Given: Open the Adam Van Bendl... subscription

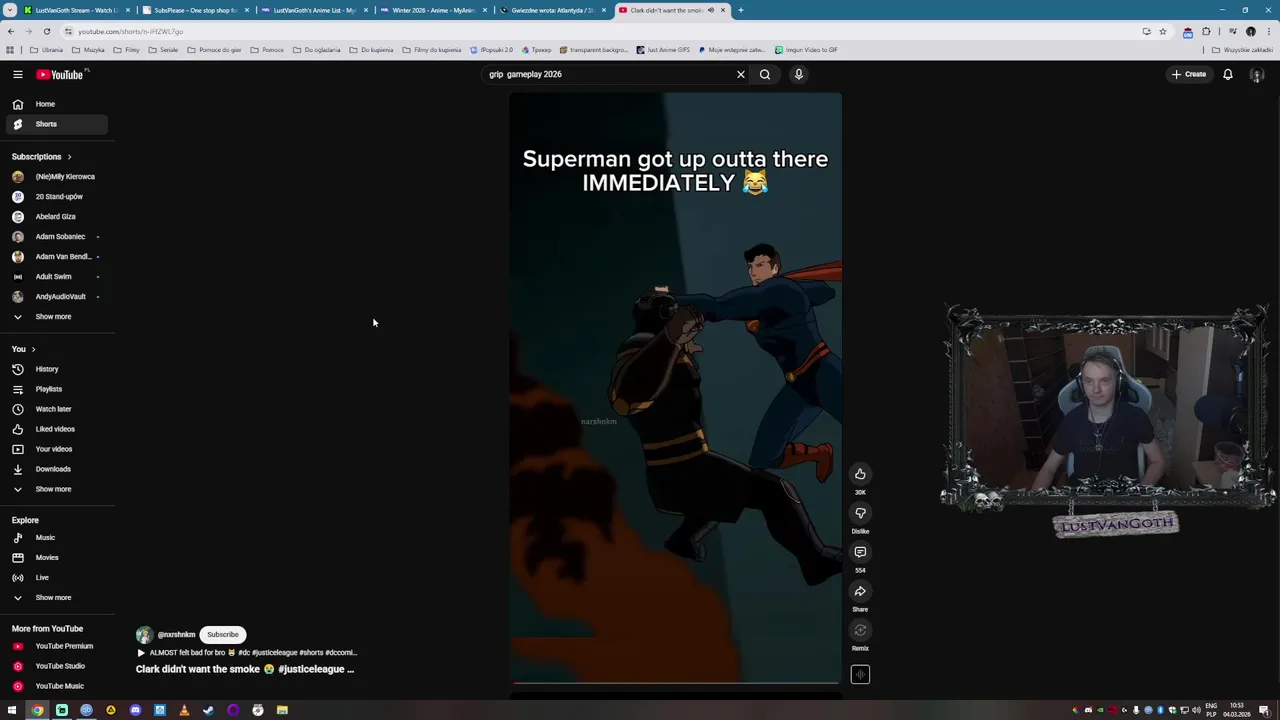Looking at the screenshot, I should point(55,257).
